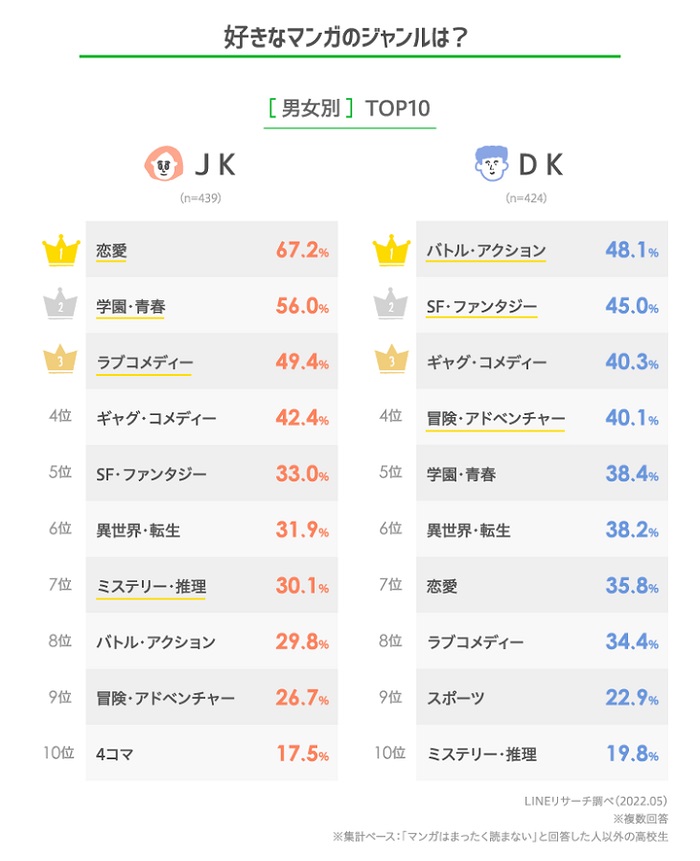Viewport: 700px width, 861px height.
Task: Click the スポーツ genre in the DK ranking
Action: pos(455,697)
